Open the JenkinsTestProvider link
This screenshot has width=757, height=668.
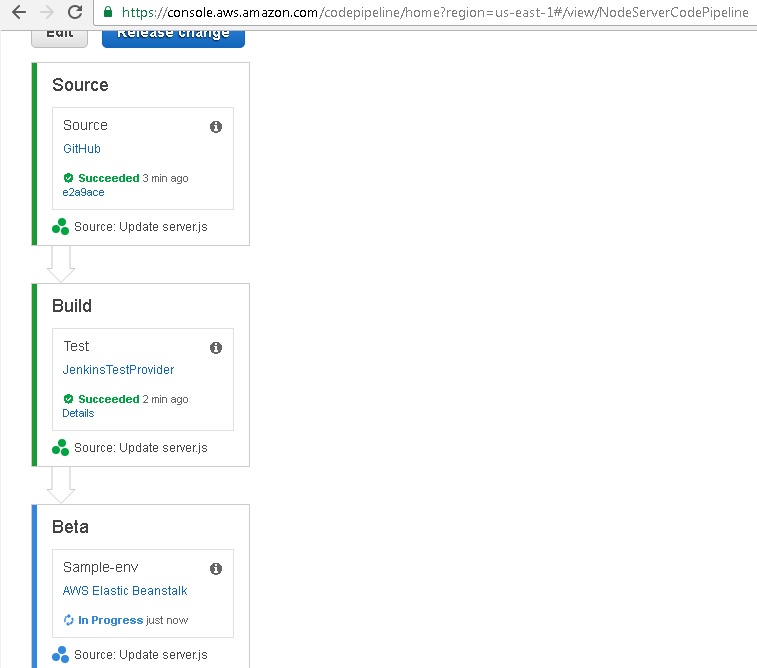coord(118,370)
